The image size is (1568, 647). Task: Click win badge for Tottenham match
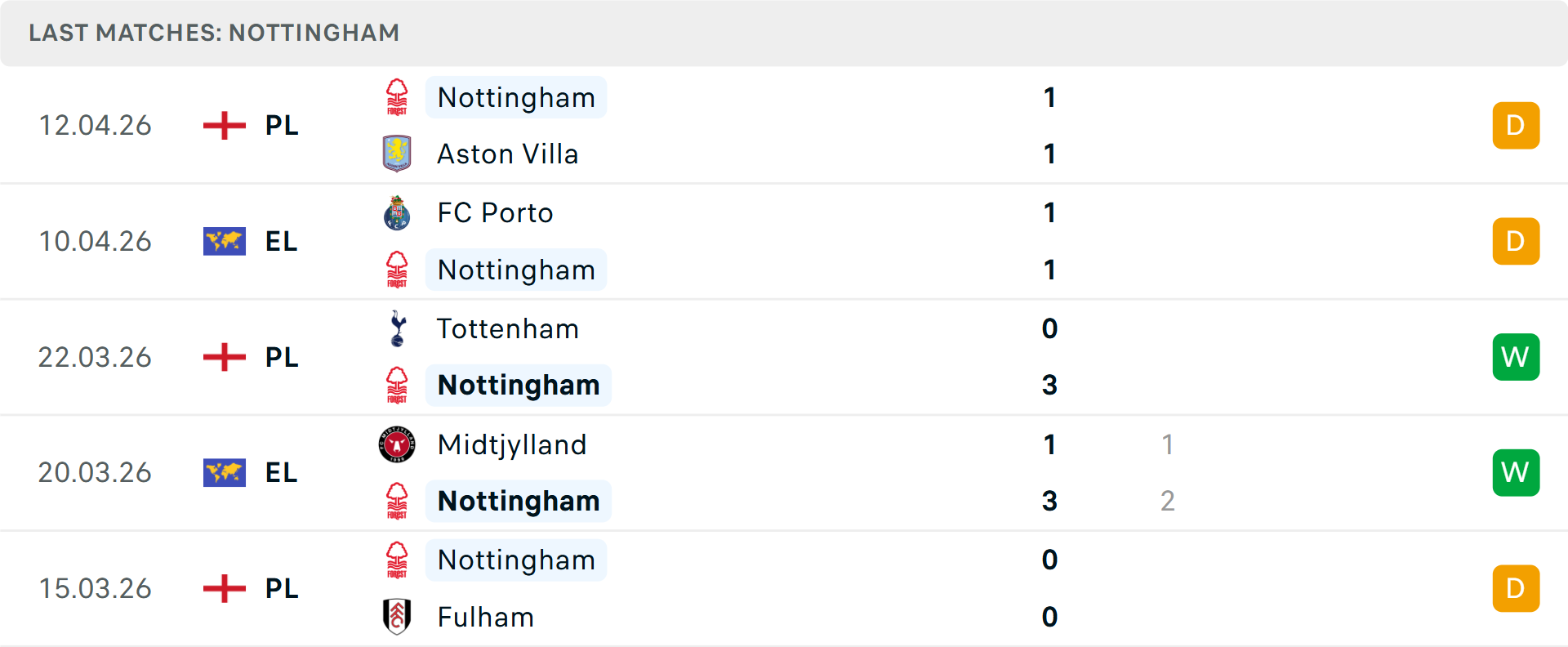pos(1516,357)
